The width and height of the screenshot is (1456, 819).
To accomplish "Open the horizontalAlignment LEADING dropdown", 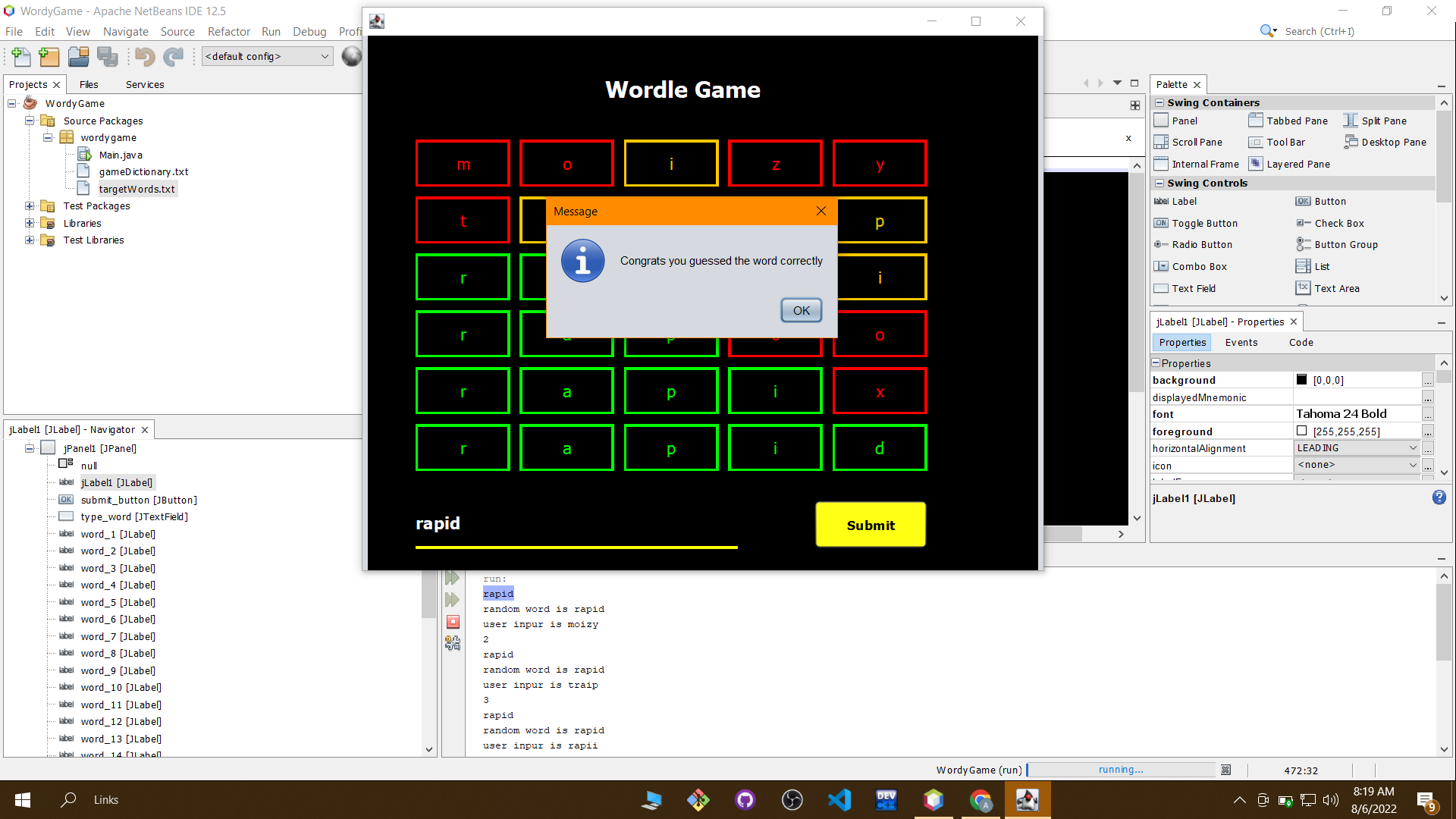I will pos(1356,448).
